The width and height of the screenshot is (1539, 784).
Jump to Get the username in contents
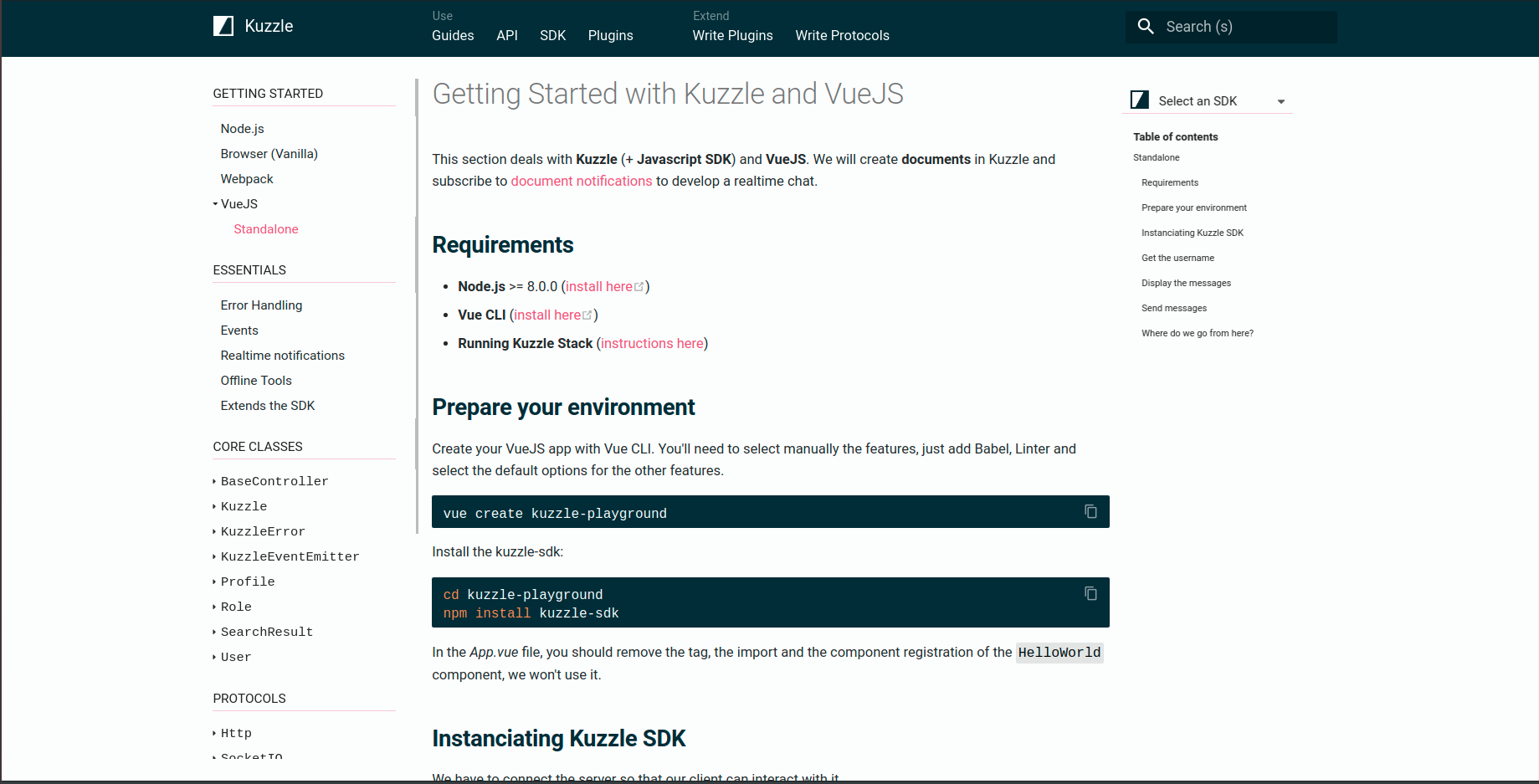click(x=1178, y=258)
